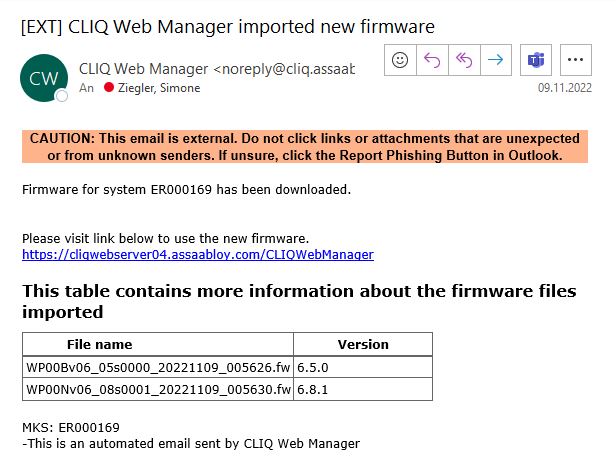Click the email subject heading text

(227, 27)
